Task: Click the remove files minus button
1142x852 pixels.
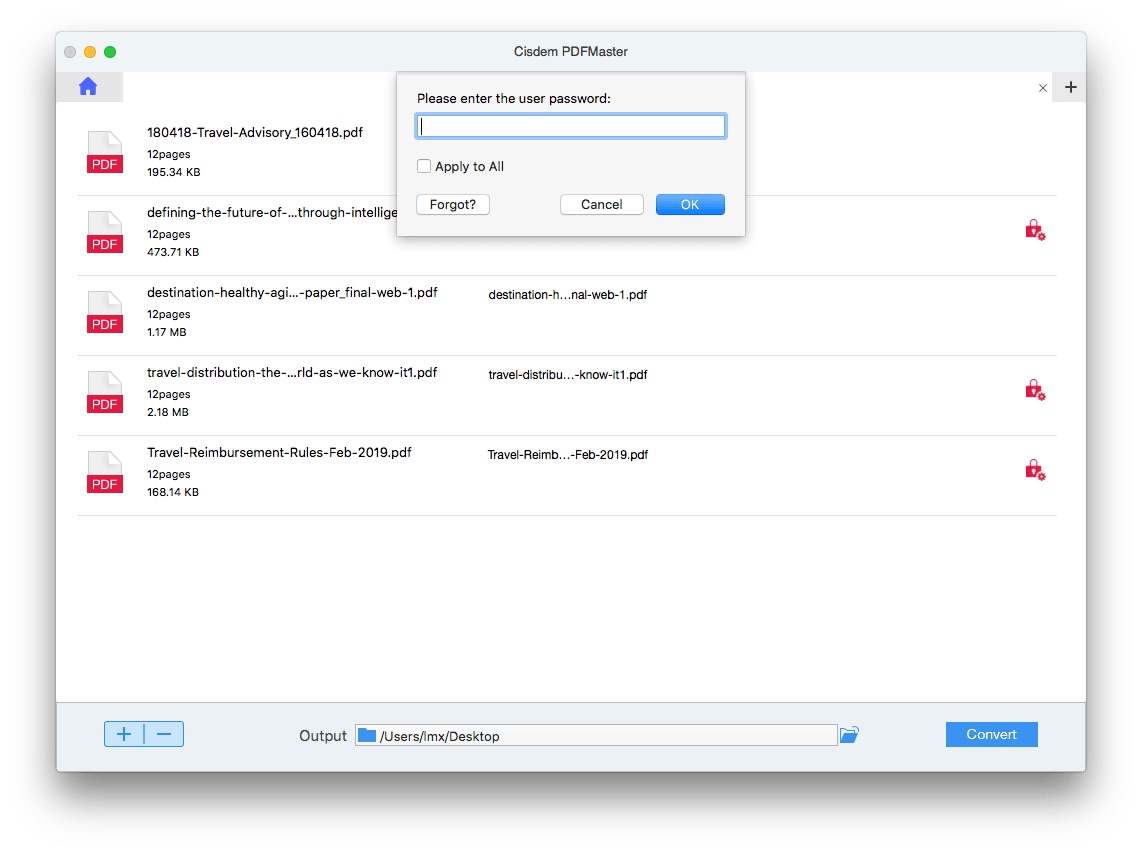Action: tap(164, 735)
